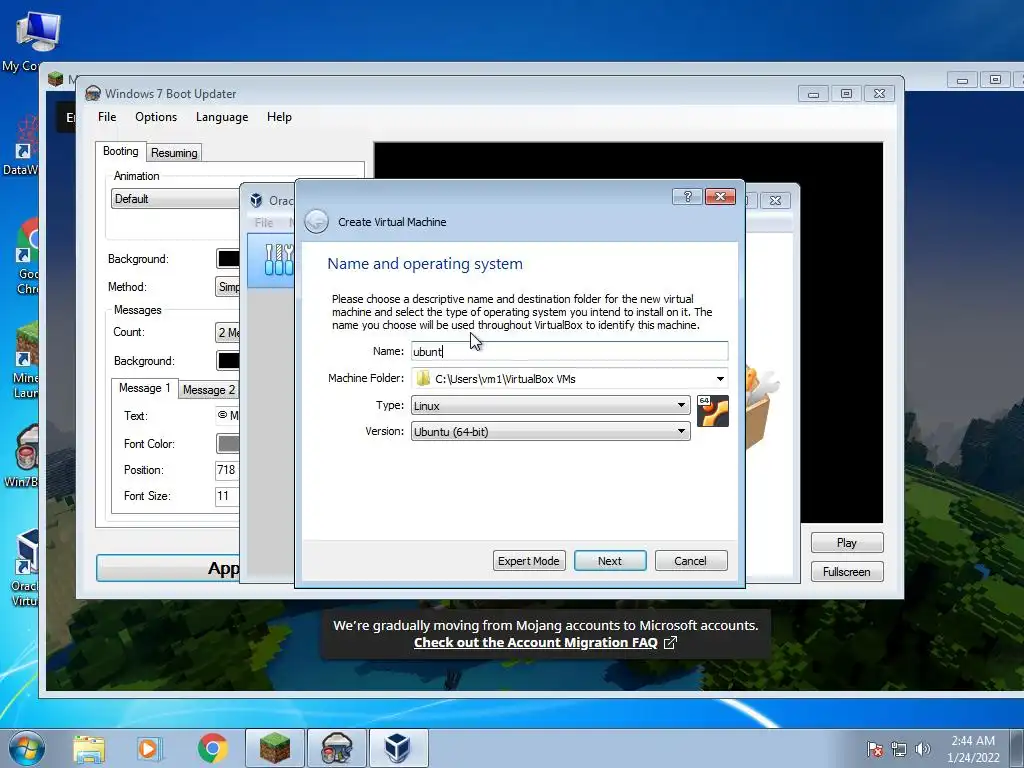Click the Next button
The image size is (1024, 768).
(610, 561)
